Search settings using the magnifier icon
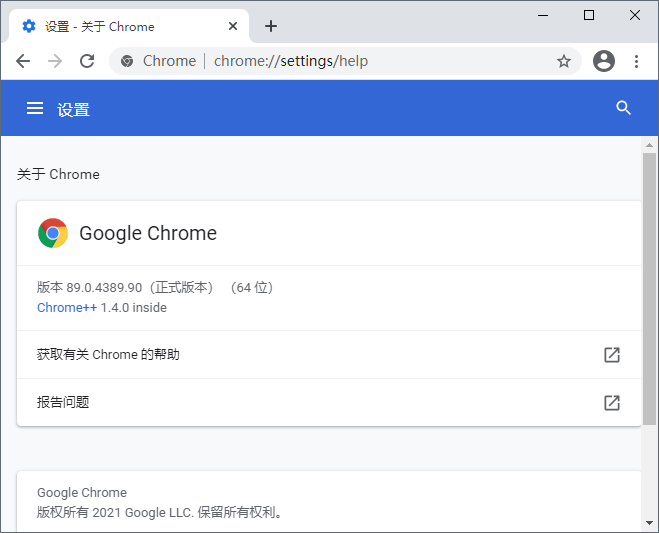The image size is (659, 533). [623, 108]
